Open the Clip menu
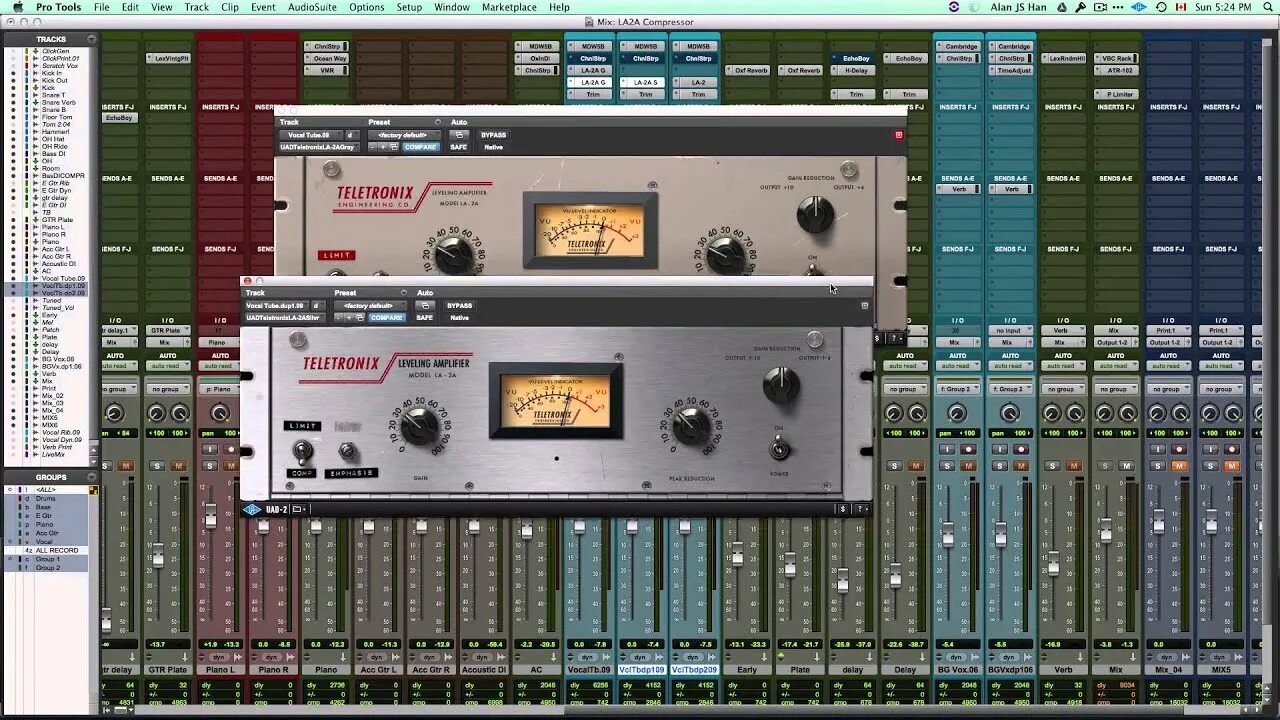This screenshot has height=720, width=1280. point(230,7)
